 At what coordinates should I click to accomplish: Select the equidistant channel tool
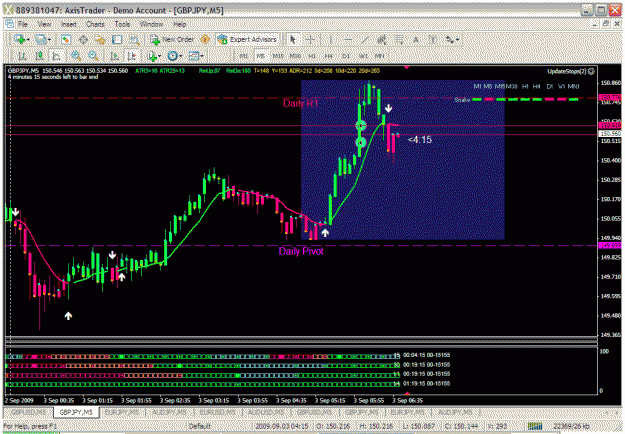(x=381, y=39)
